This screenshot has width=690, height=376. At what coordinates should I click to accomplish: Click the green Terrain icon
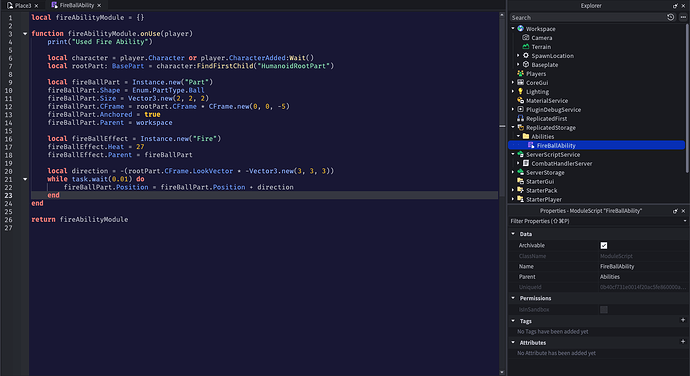(525, 47)
